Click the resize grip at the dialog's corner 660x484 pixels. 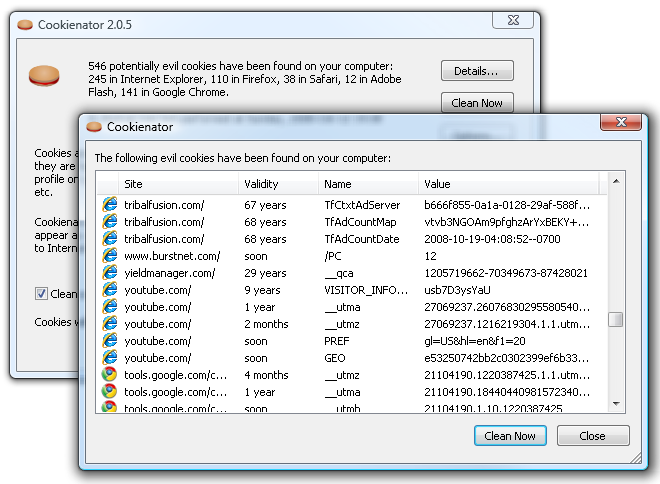pos(636,457)
